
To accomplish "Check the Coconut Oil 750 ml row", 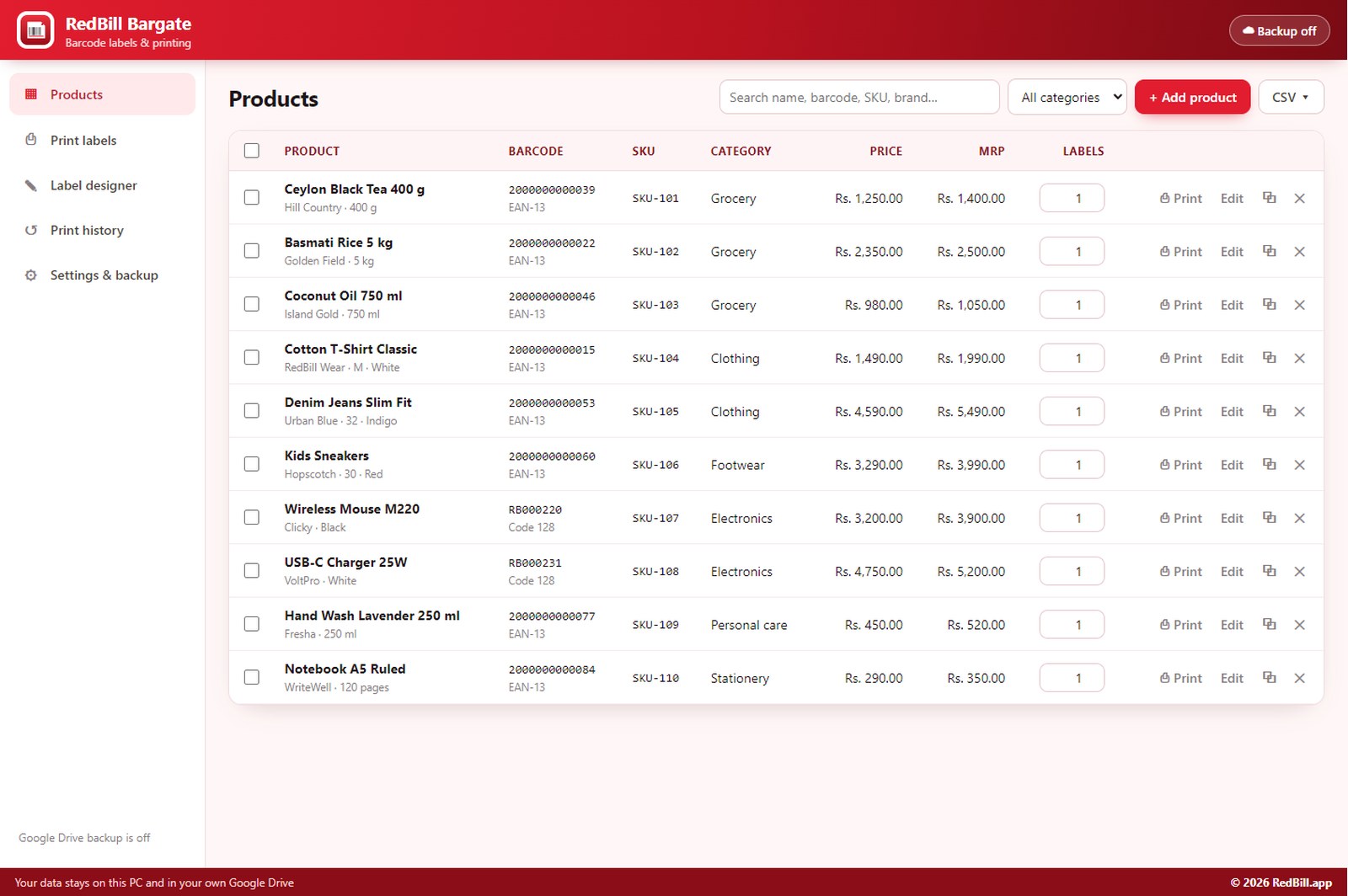I will [x=252, y=304].
